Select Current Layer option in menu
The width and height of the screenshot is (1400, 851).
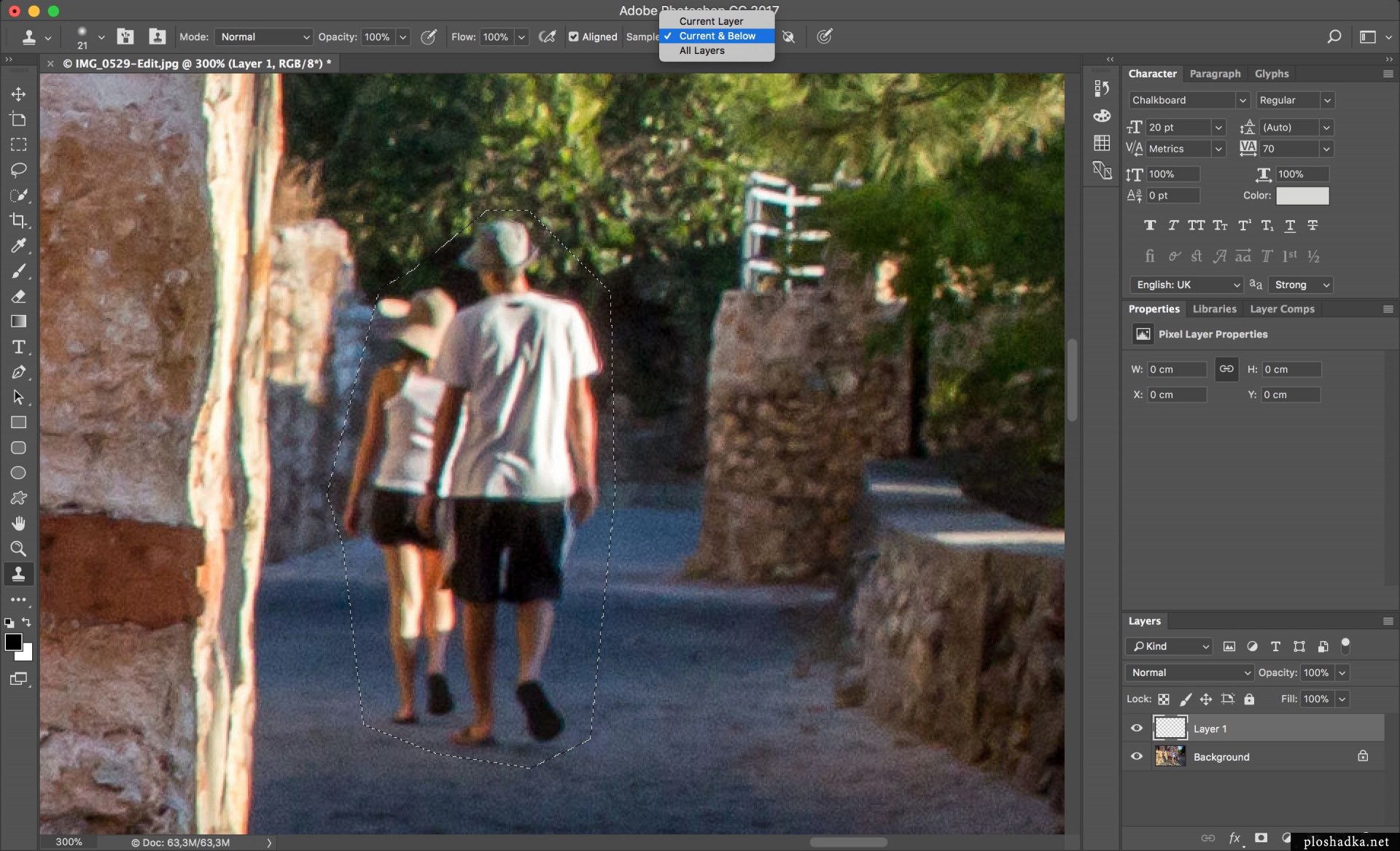[711, 21]
